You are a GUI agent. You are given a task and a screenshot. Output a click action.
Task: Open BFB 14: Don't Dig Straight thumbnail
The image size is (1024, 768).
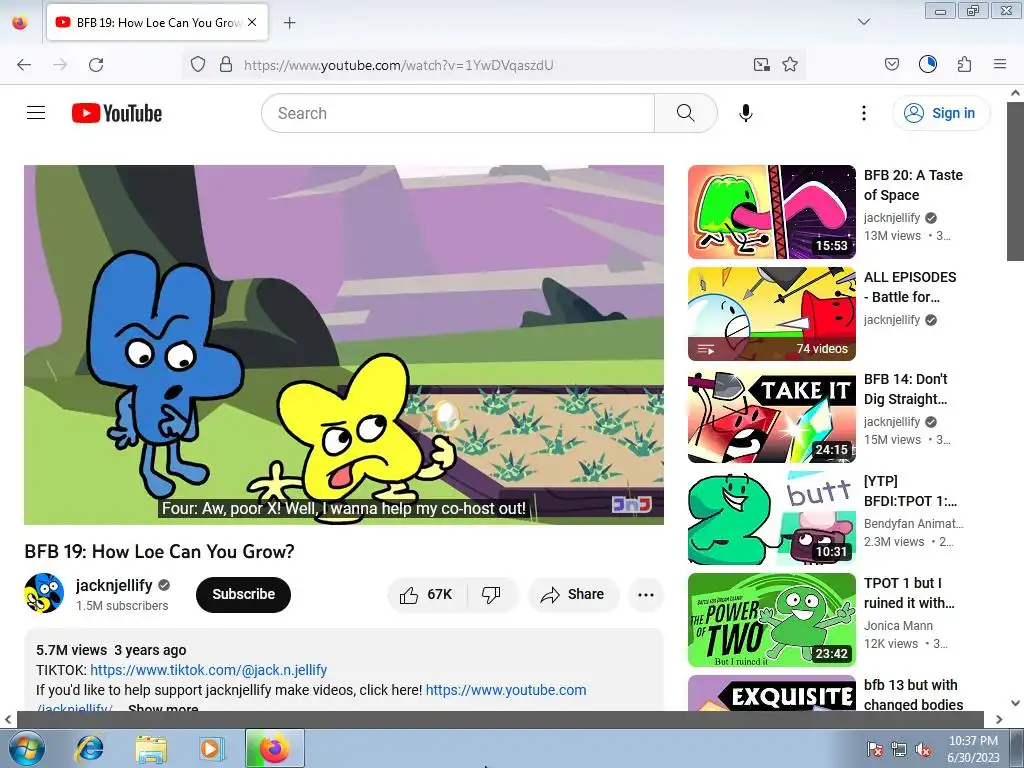772,416
